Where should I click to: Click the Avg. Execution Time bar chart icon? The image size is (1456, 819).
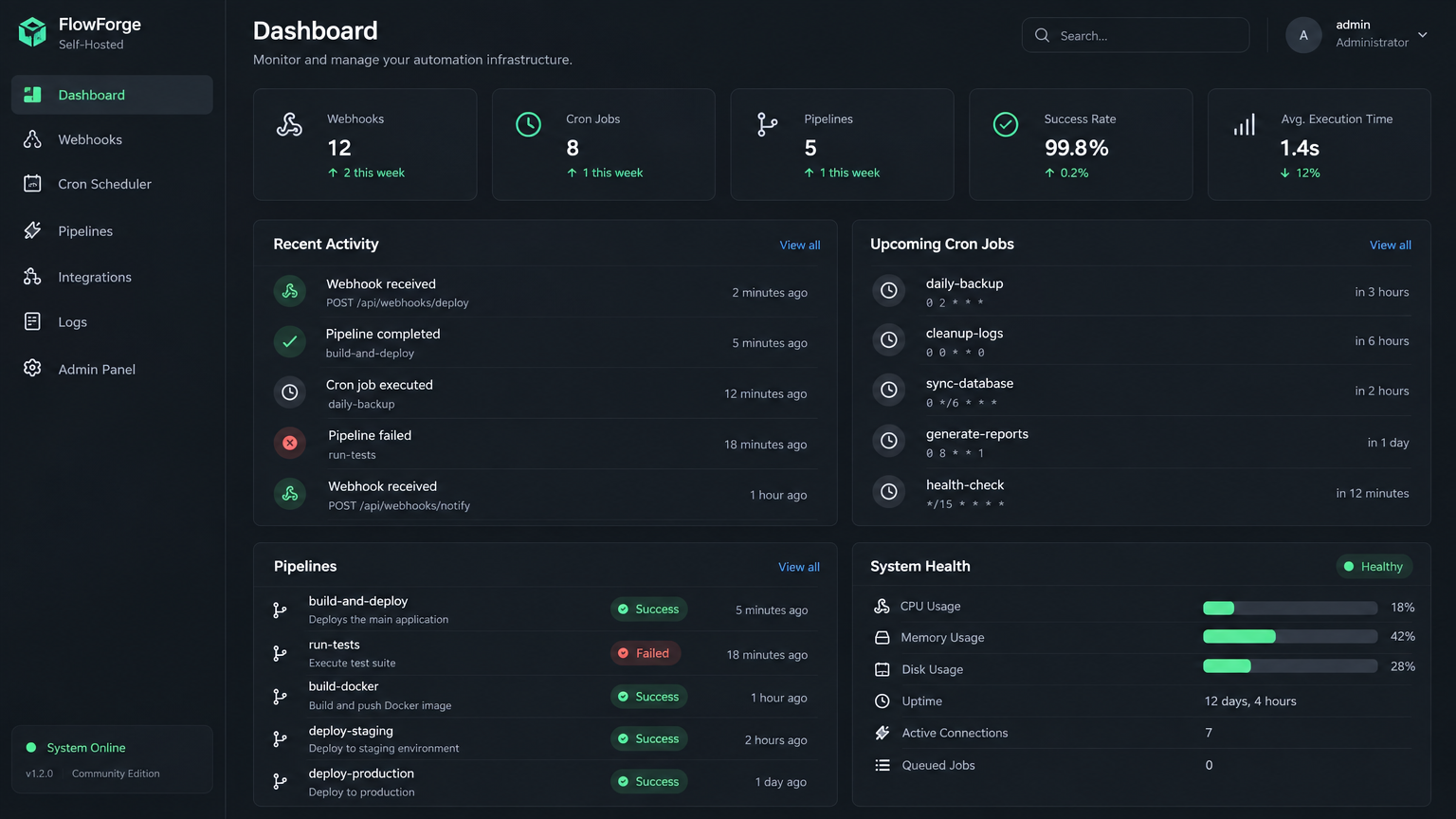(1245, 124)
